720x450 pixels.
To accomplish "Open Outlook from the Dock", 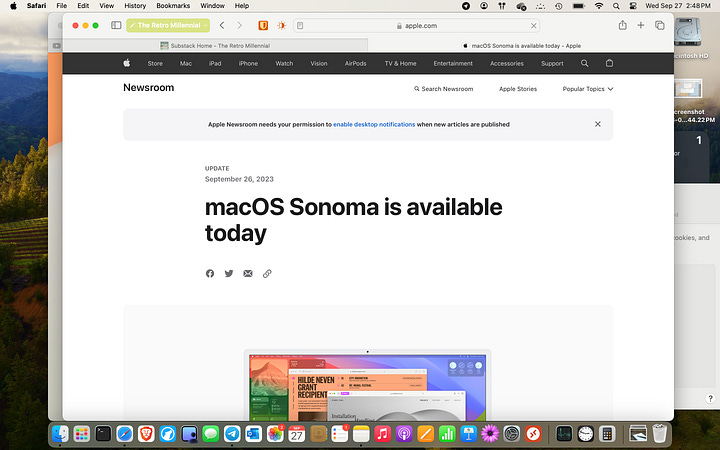I will [253, 433].
